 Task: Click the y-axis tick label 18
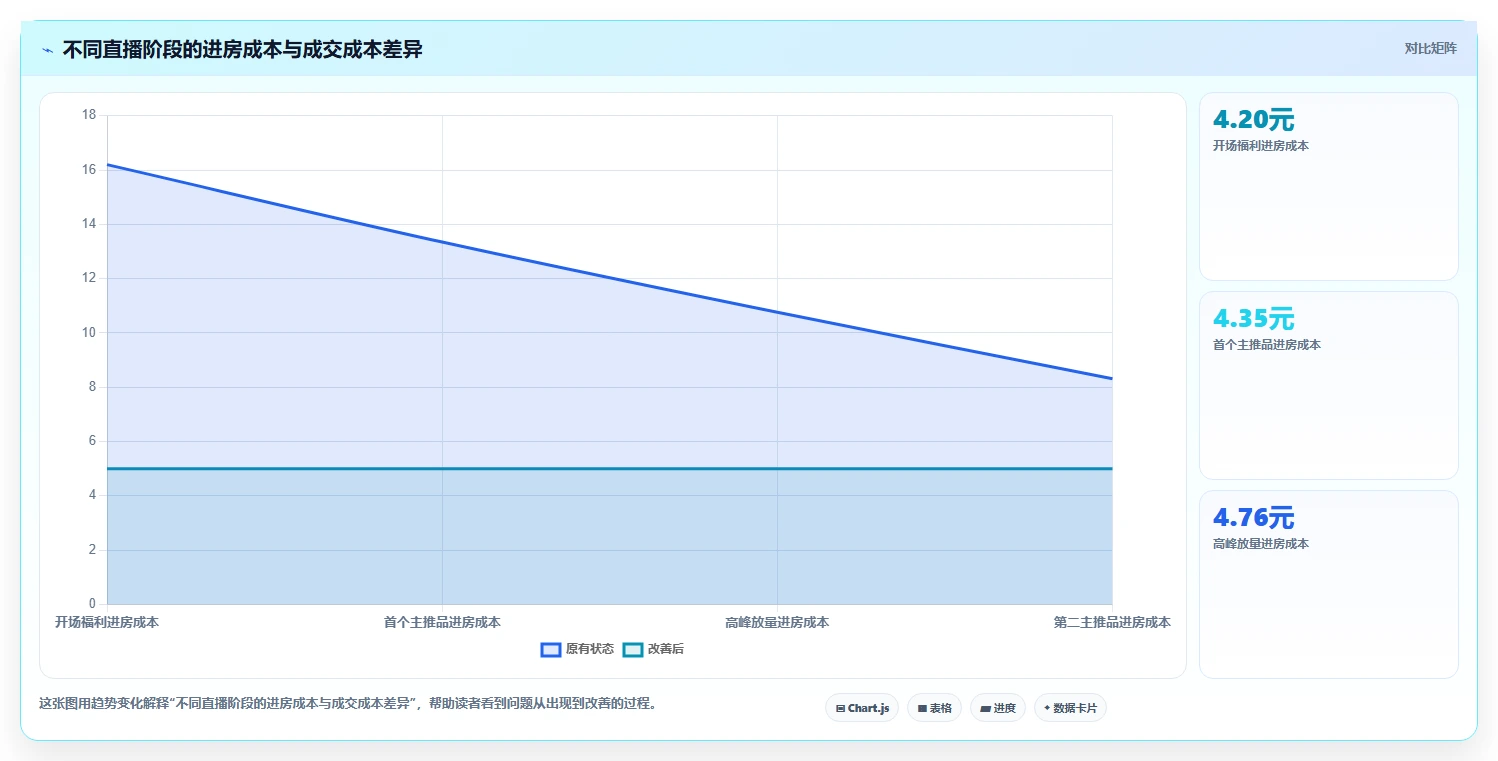click(x=89, y=115)
